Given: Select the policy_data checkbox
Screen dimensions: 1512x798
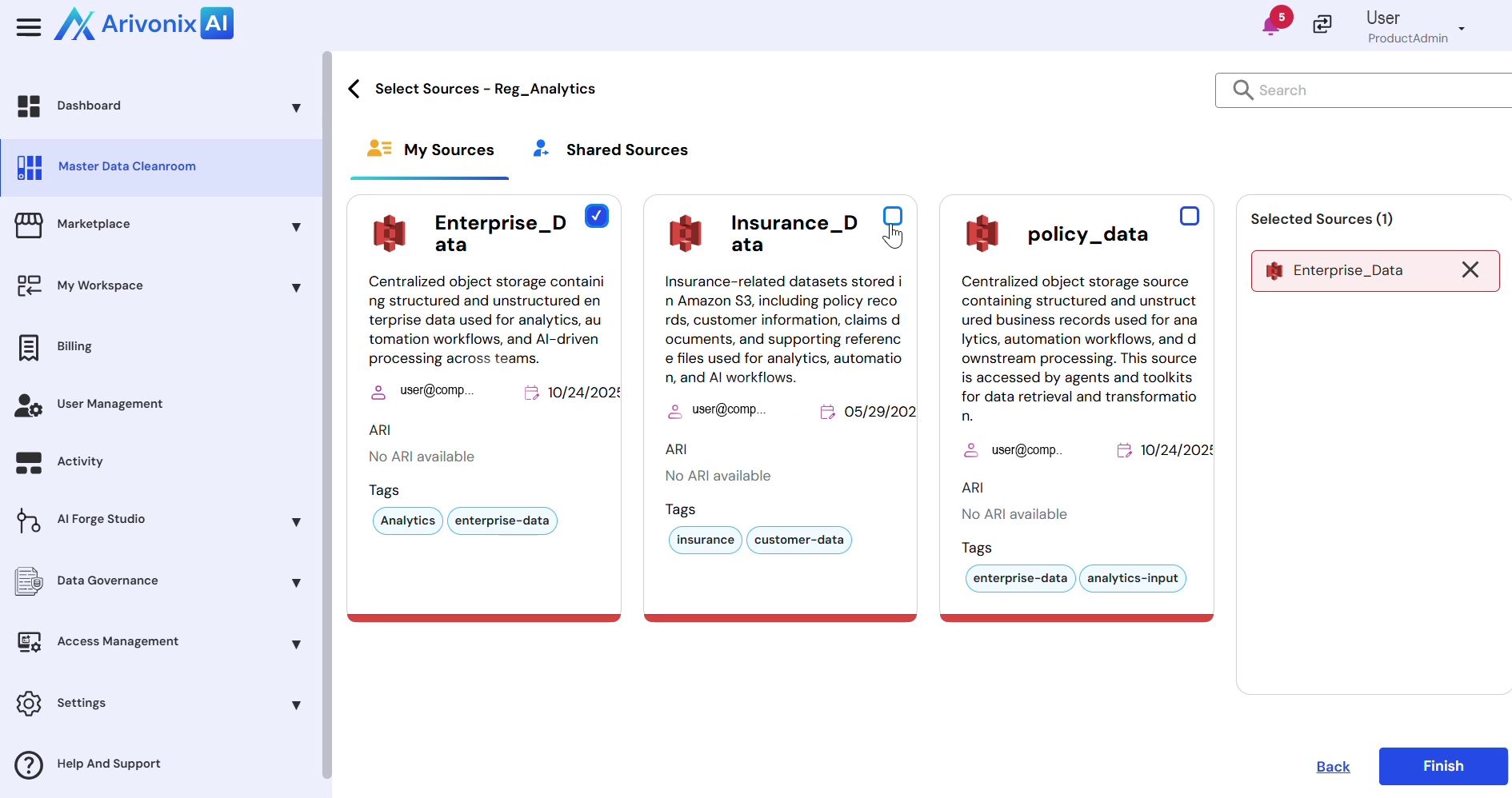Looking at the screenshot, I should (1189, 216).
